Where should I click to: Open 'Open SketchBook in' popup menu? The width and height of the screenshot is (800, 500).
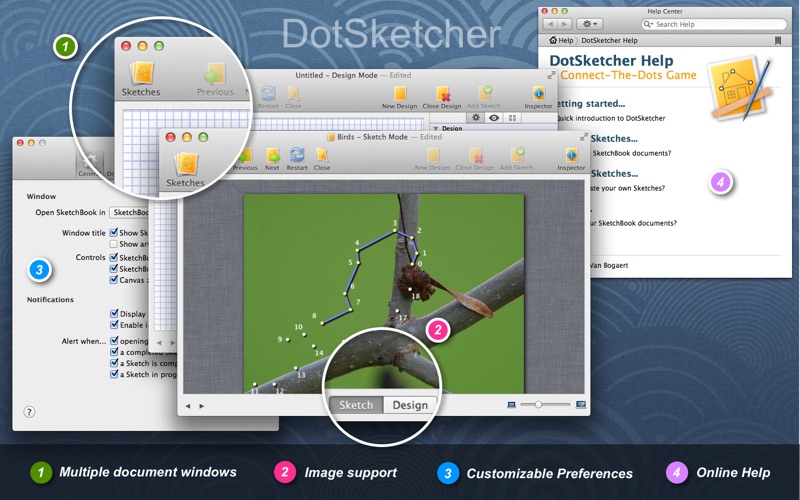click(129, 212)
